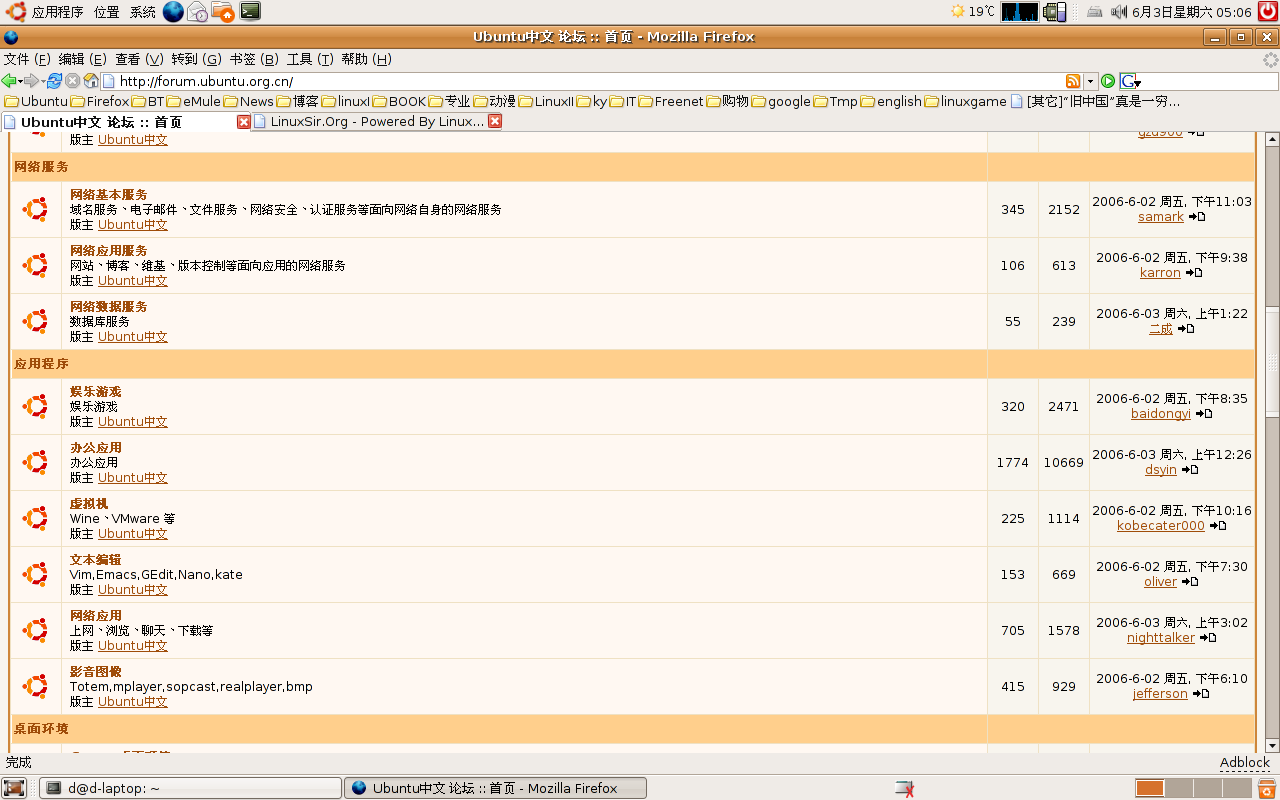The height and width of the screenshot is (800, 1280).
Task: Switch to d@d-laptop terminal in taskbar
Action: coord(190,788)
